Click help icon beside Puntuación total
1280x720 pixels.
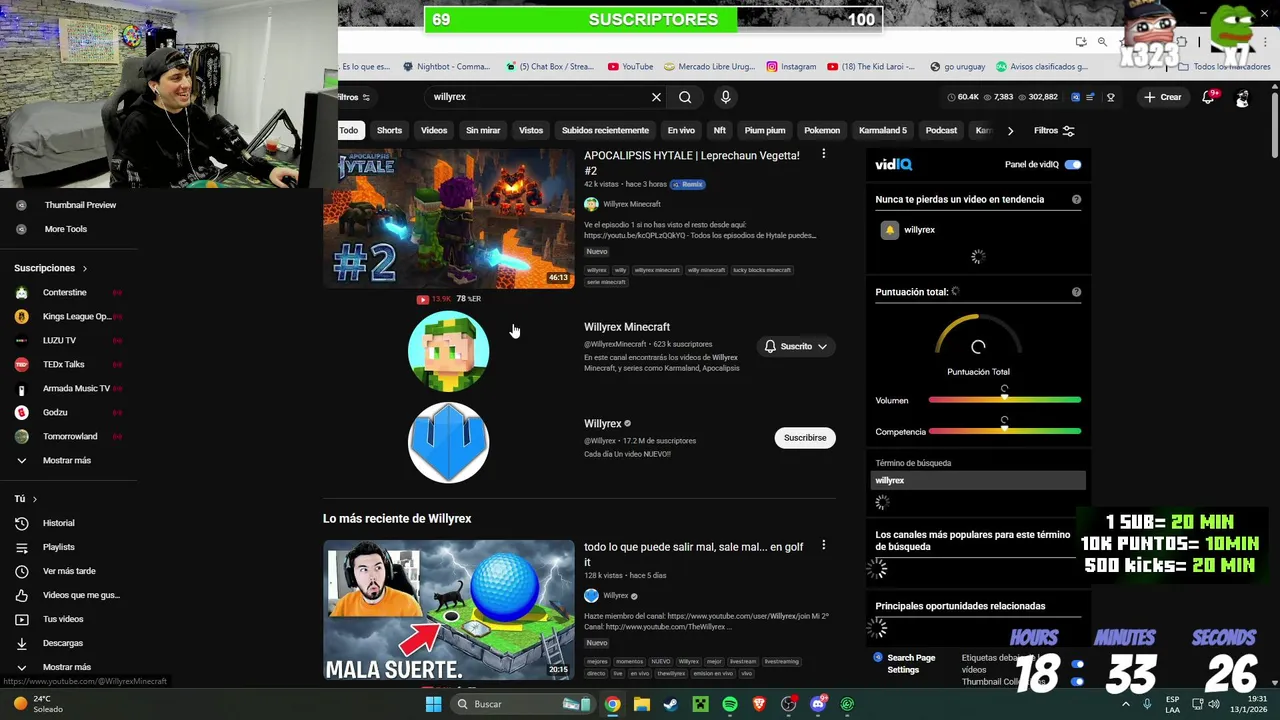click(1076, 292)
